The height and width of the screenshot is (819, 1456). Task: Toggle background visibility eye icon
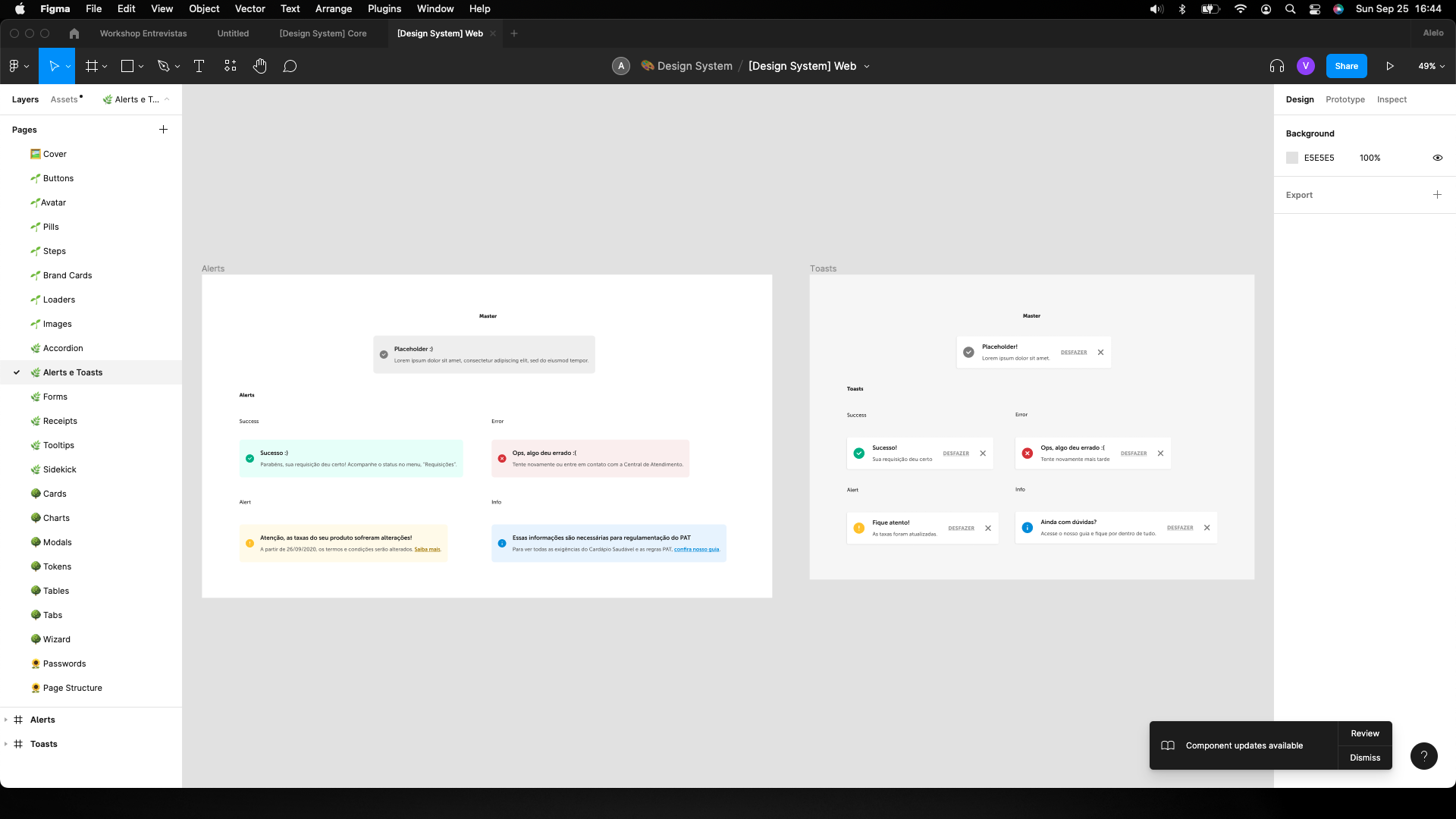coord(1437,158)
